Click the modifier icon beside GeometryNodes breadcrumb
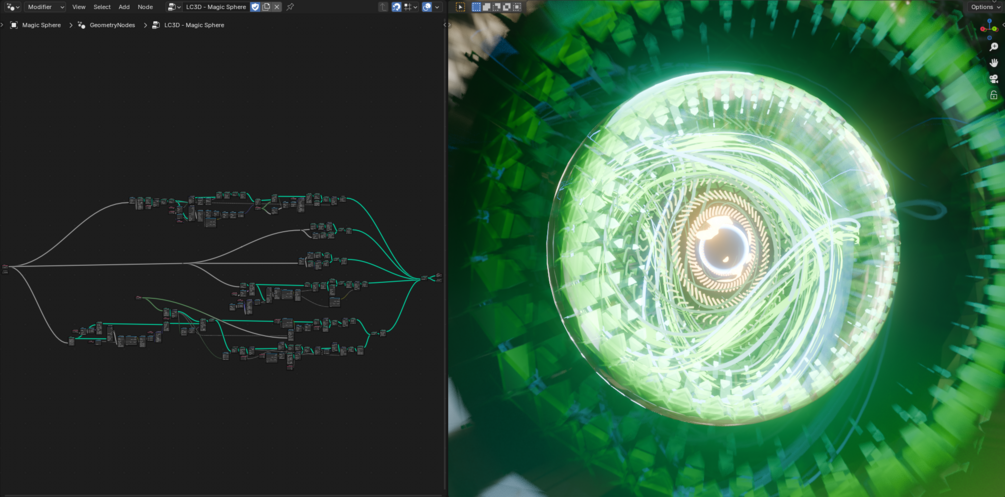 coord(81,25)
